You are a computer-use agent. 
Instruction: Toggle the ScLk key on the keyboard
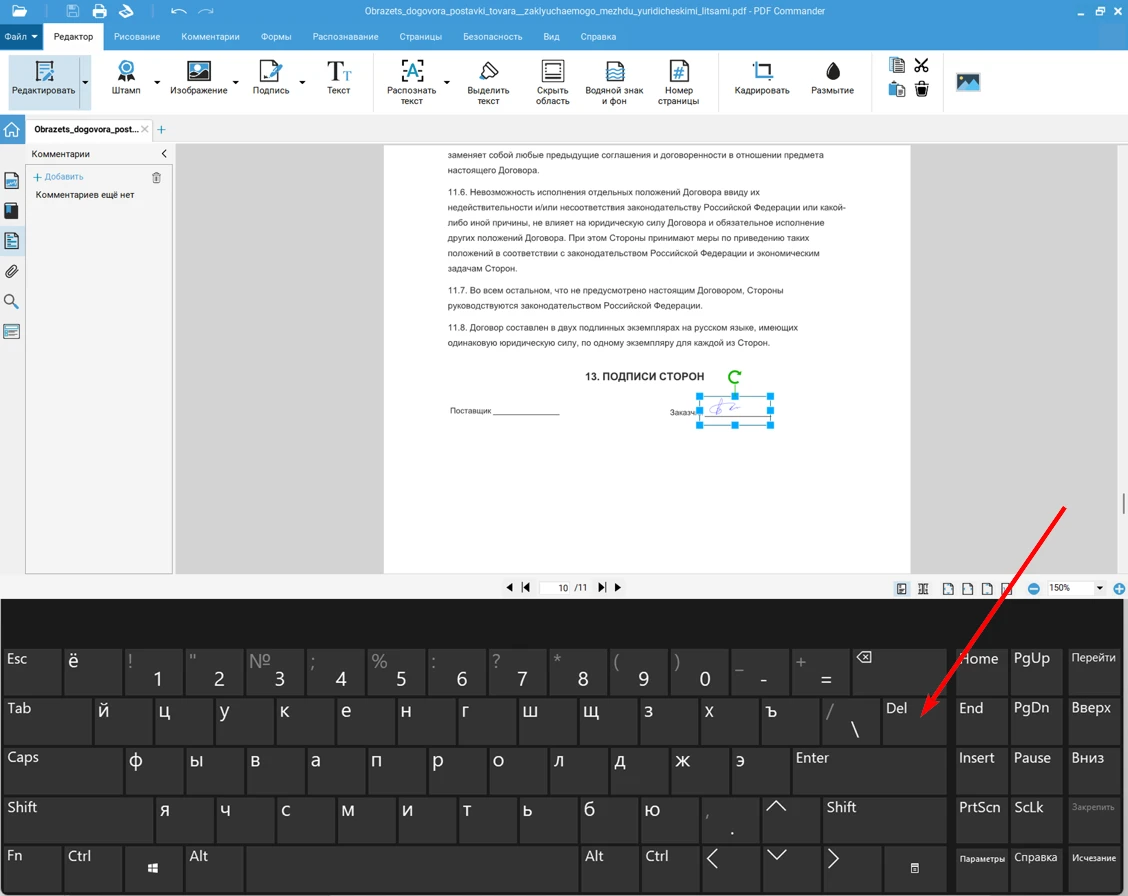[x=1036, y=819]
